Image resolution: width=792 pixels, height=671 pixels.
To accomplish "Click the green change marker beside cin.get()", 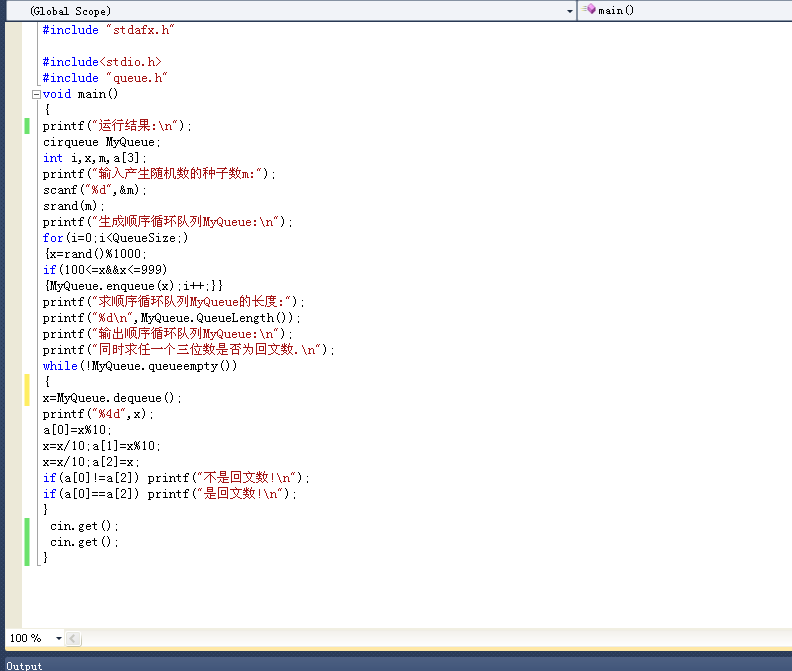I will pyautogui.click(x=27, y=534).
